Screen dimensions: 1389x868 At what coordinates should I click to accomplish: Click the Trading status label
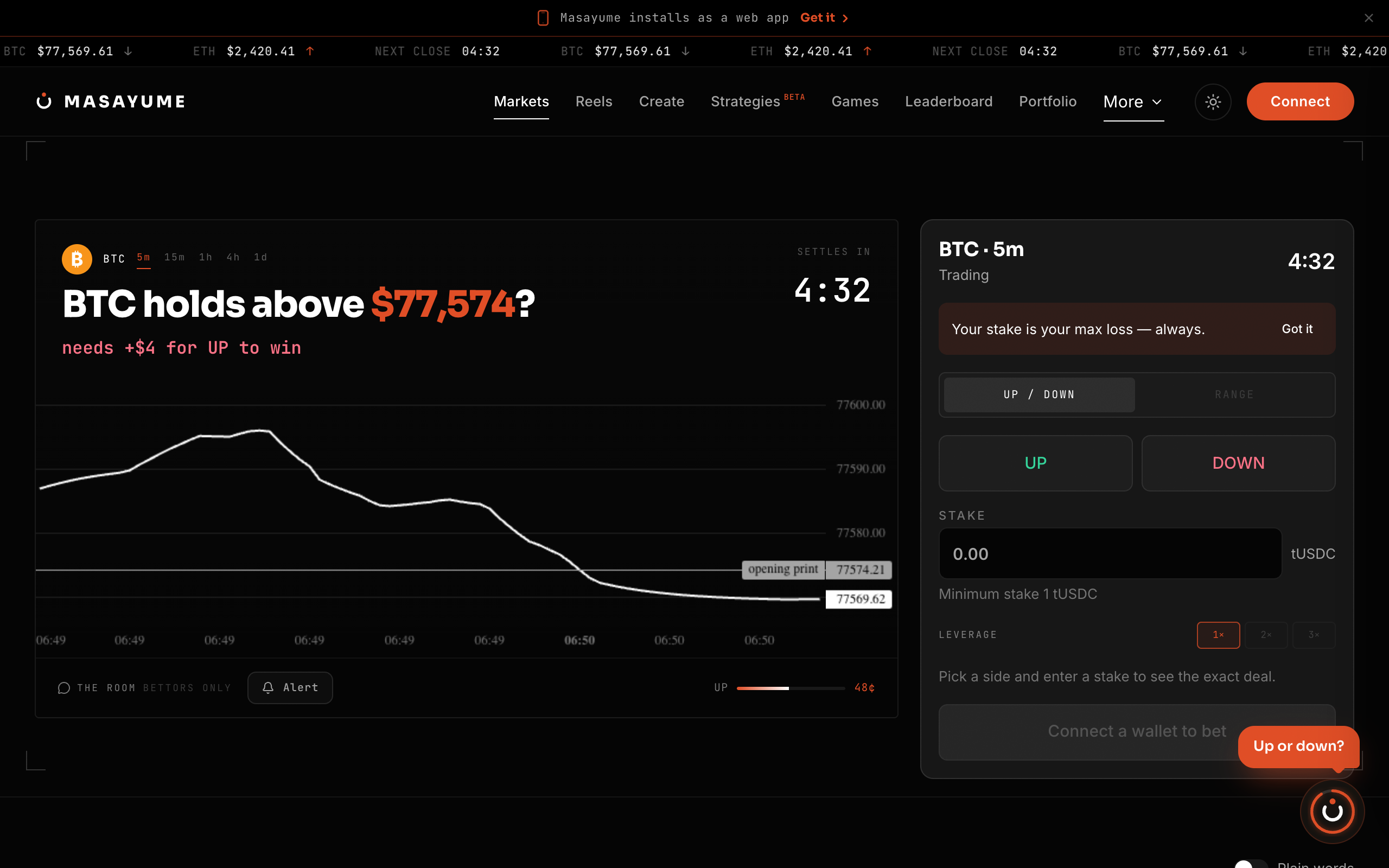point(964,276)
